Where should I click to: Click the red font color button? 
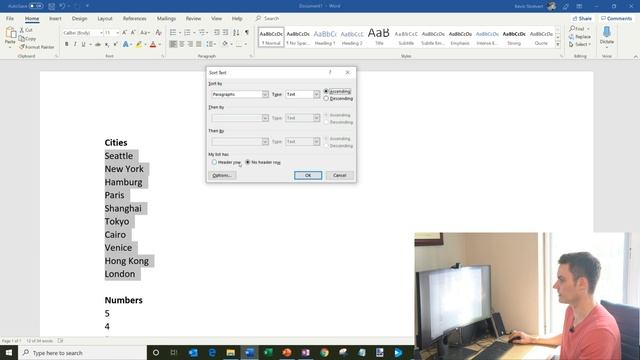153,44
